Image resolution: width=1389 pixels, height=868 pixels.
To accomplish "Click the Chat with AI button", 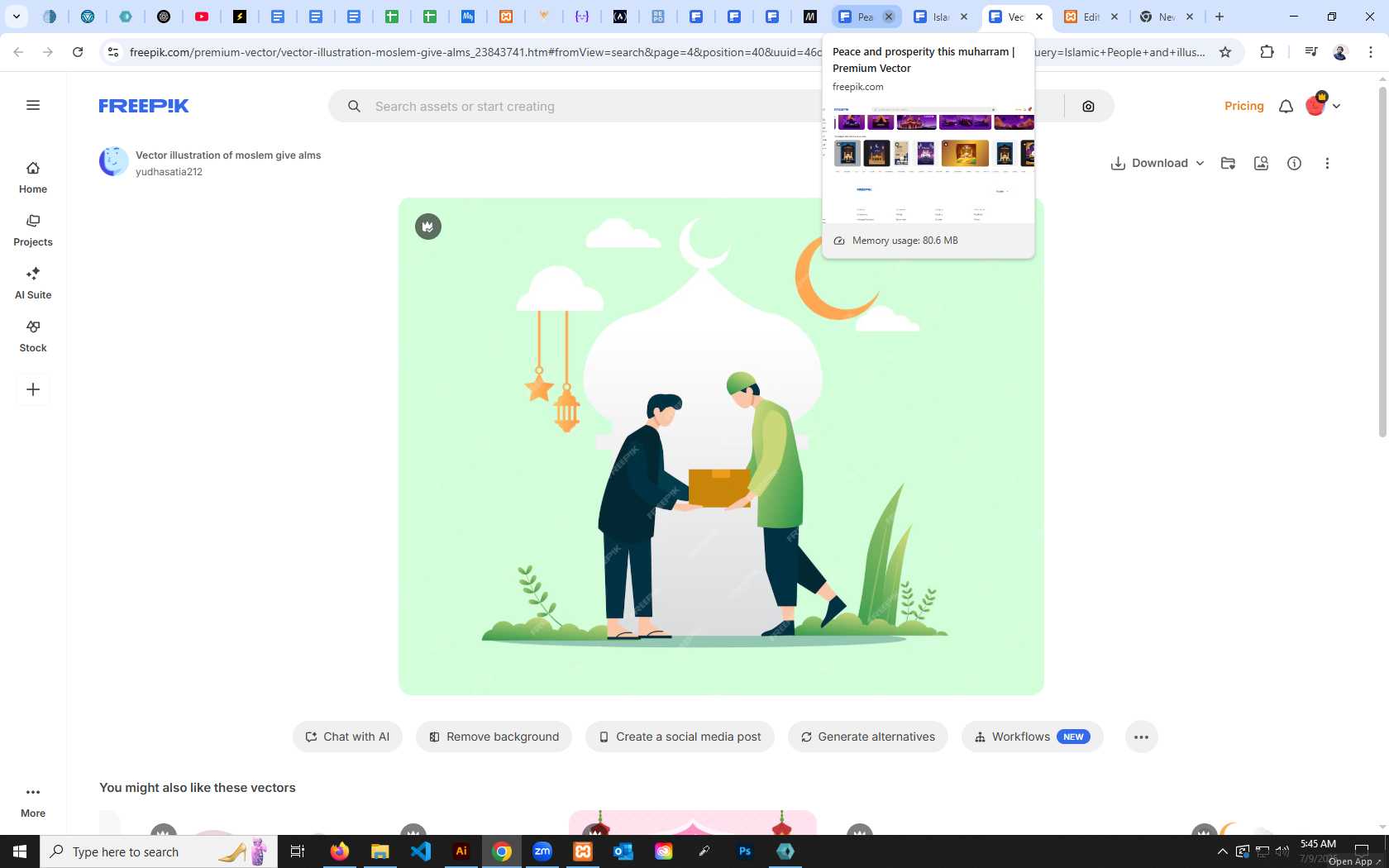I will point(347,737).
